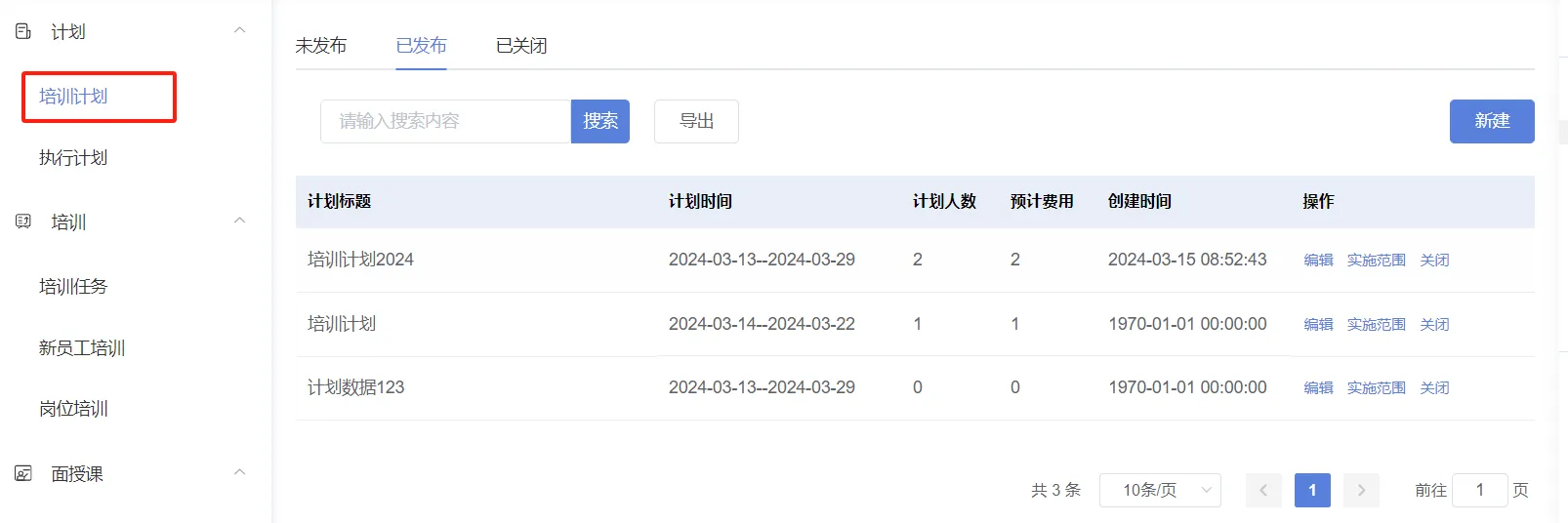1568x523 pixels.
Task: Open 执行计划 in the sidebar
Action: pyautogui.click(x=73, y=157)
